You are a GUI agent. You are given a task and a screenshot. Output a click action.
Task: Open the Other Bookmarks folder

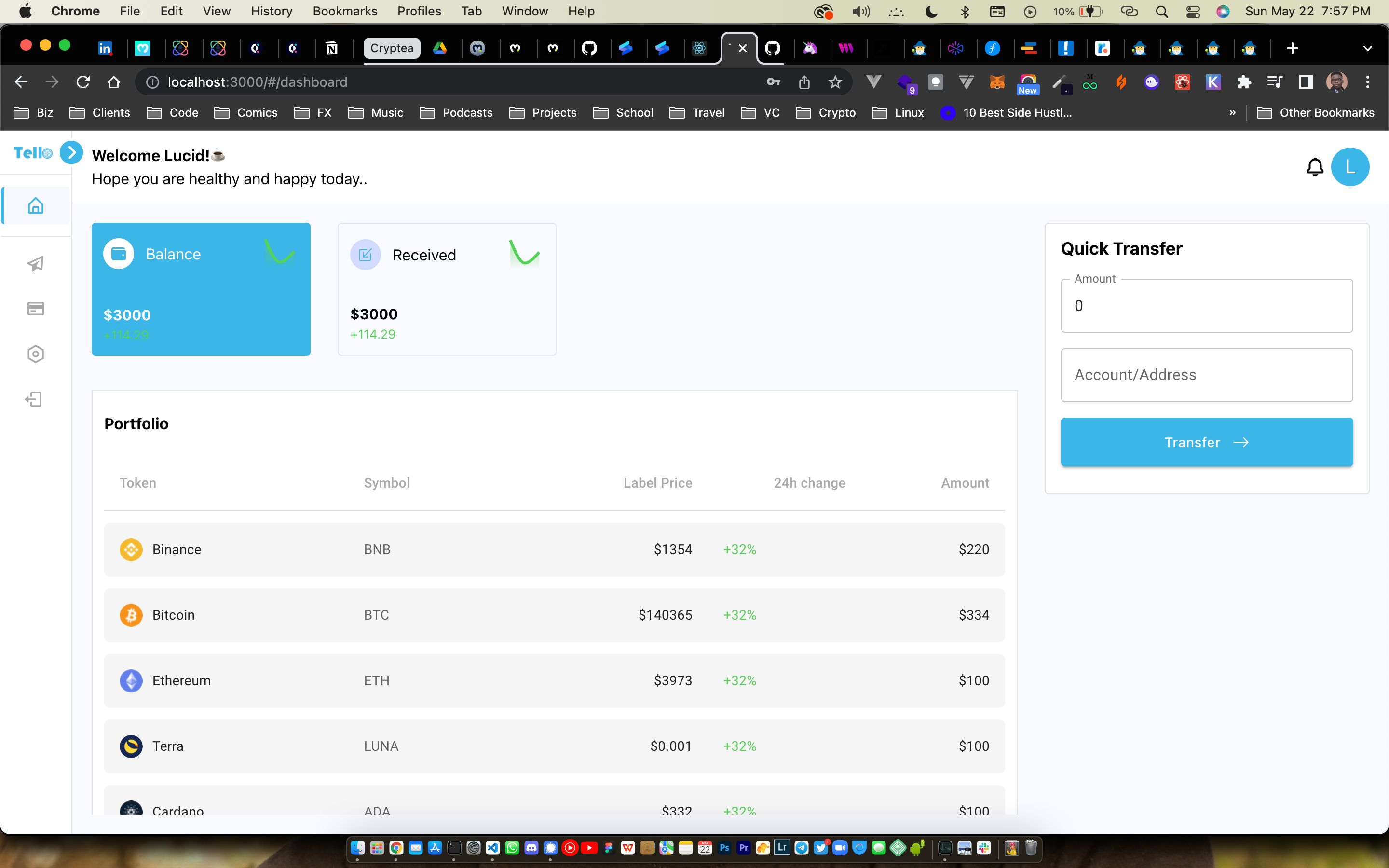point(1316,112)
